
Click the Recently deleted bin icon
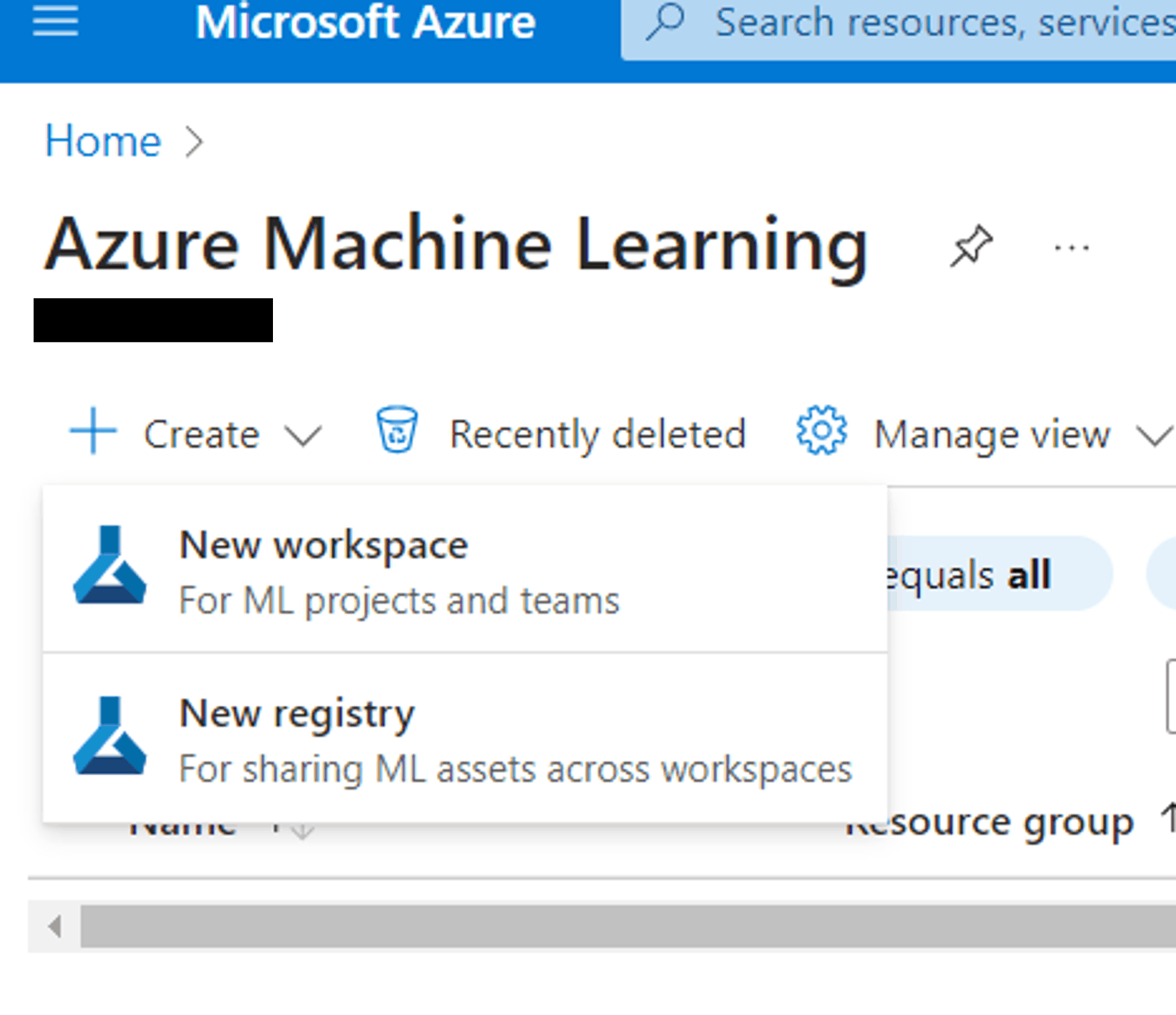(396, 430)
